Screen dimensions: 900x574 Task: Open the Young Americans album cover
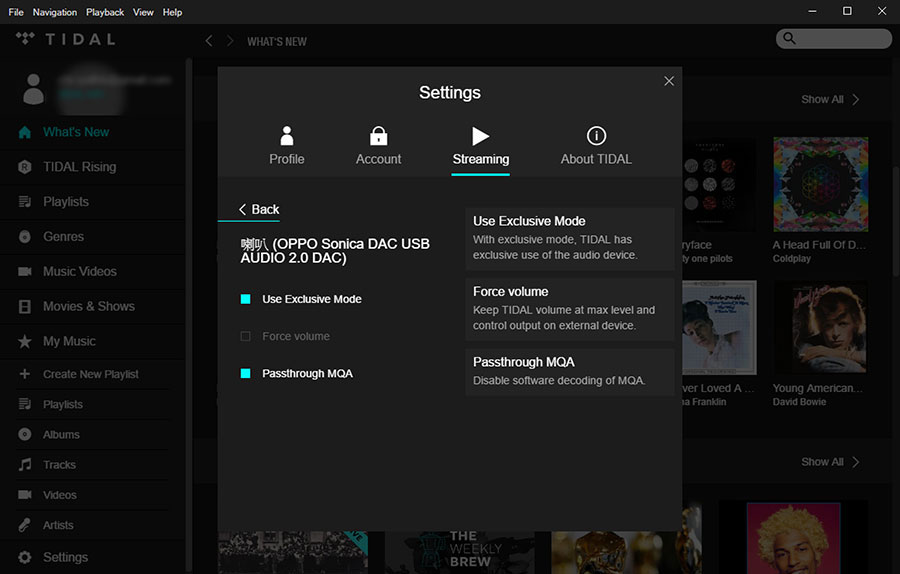pos(821,328)
